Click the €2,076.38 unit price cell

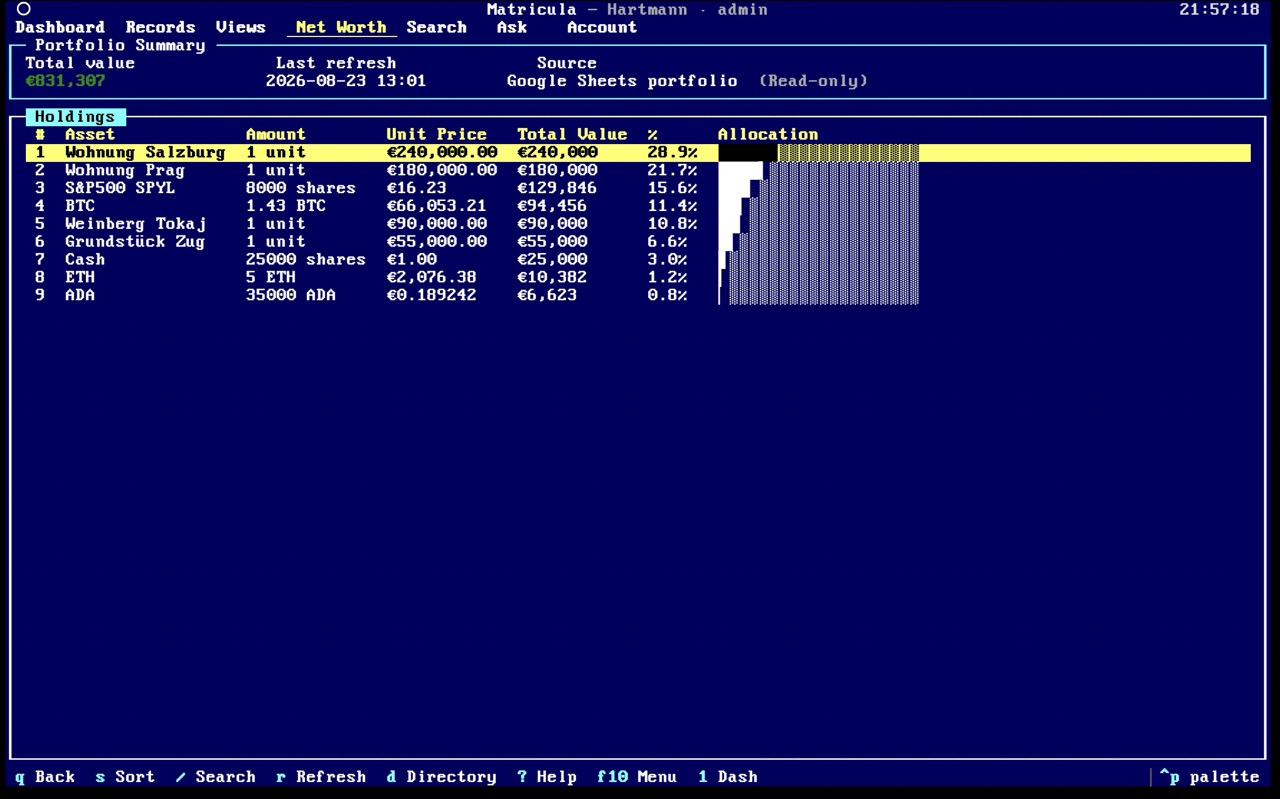(x=432, y=277)
